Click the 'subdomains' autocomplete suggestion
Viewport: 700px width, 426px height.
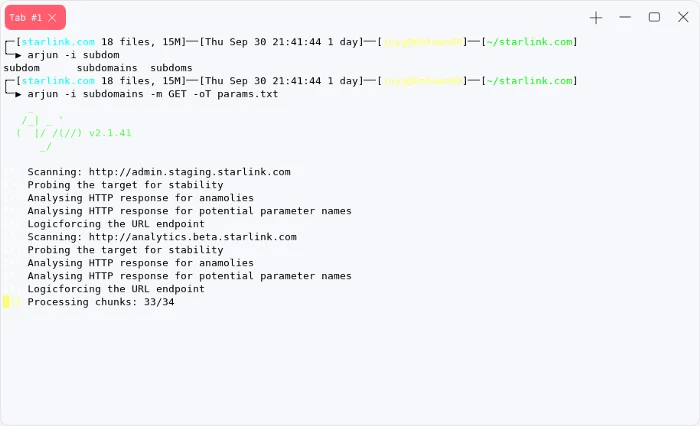[107, 68]
